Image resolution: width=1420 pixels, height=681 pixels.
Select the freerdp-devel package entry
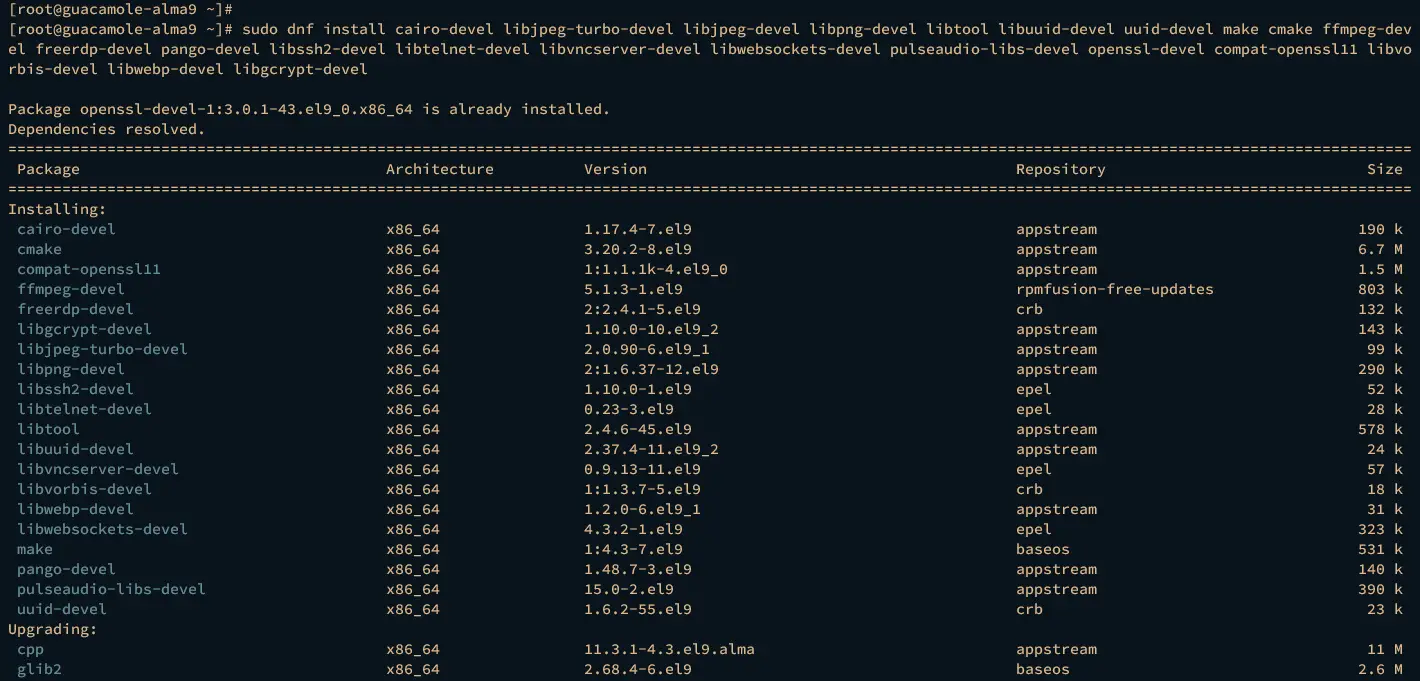pyautogui.click(x=75, y=309)
